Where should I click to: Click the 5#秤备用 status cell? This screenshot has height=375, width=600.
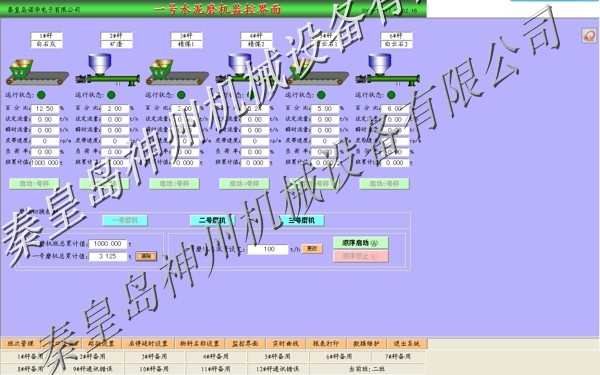click(278, 357)
